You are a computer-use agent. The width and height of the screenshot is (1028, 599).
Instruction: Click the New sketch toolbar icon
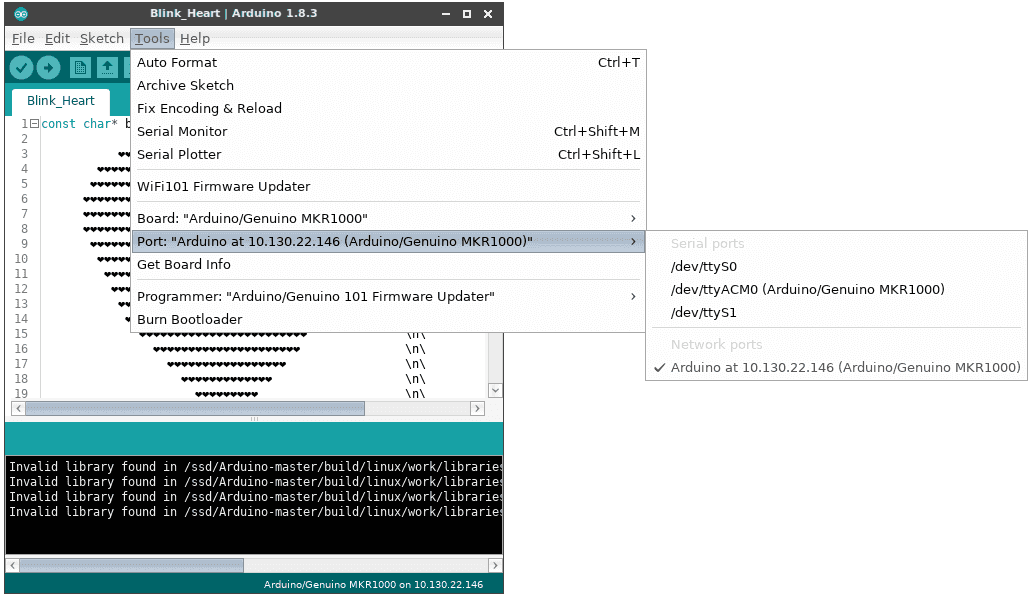pos(80,67)
